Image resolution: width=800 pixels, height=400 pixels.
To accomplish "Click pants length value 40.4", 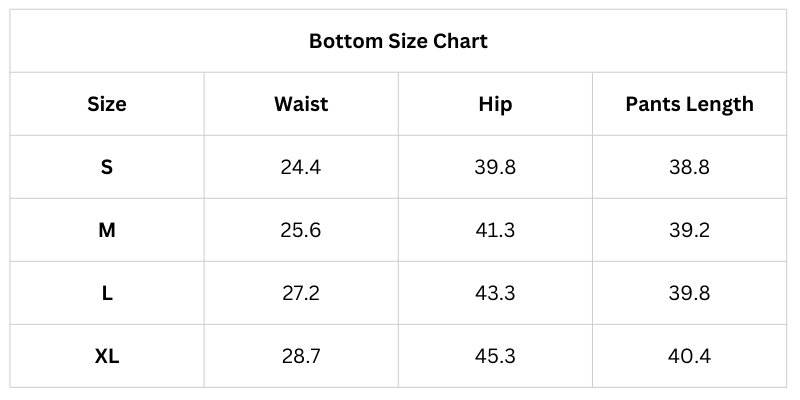I will click(689, 356).
